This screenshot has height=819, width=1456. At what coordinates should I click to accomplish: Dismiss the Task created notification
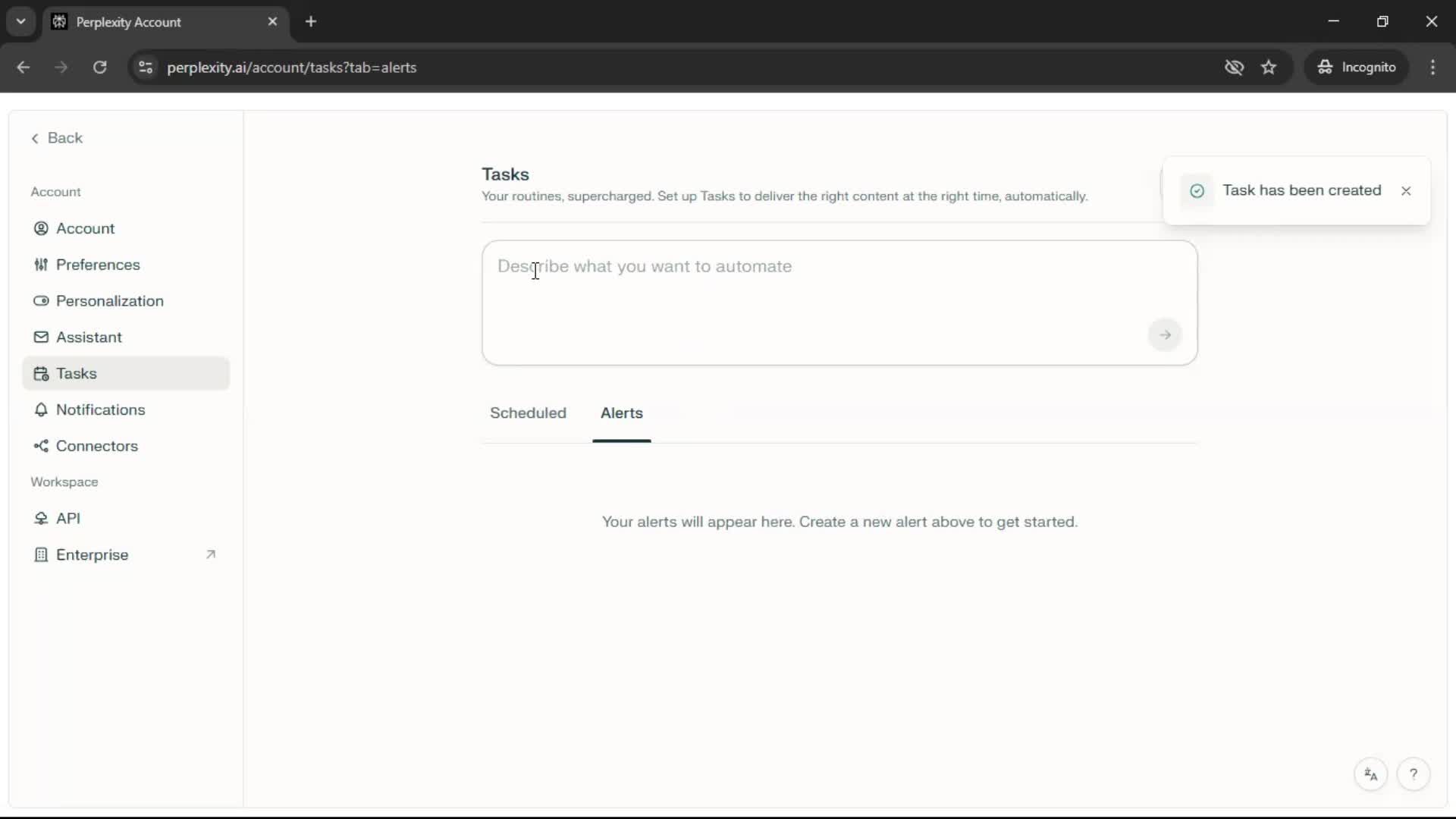[x=1406, y=191]
